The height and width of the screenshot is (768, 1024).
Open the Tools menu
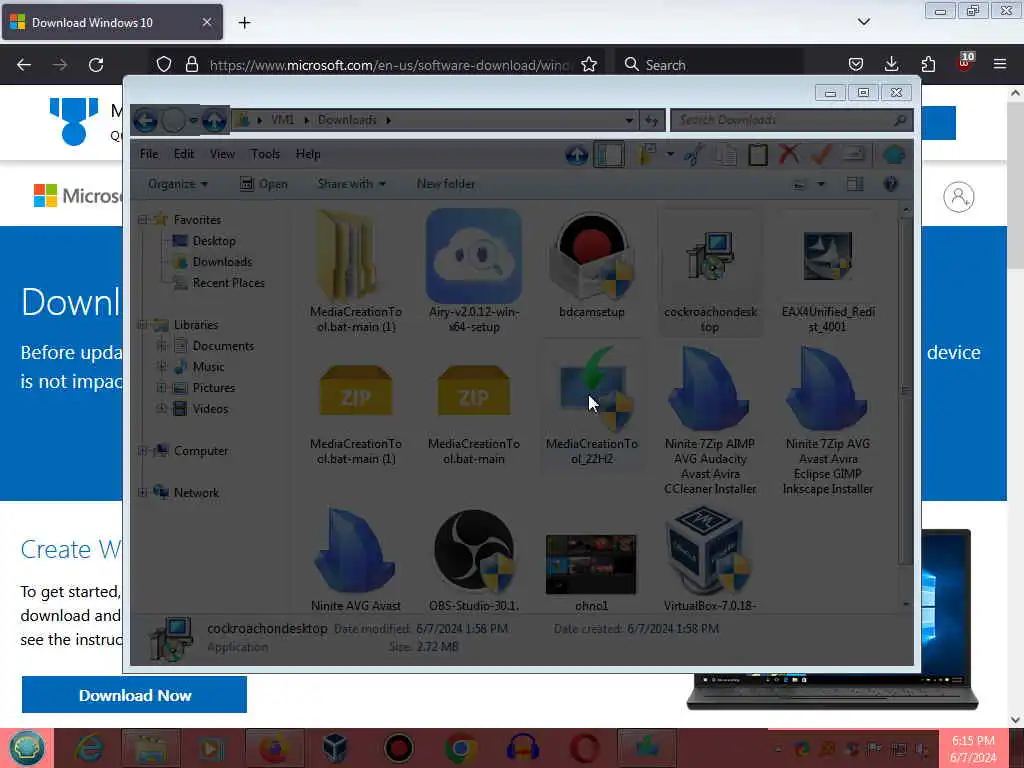click(x=265, y=154)
